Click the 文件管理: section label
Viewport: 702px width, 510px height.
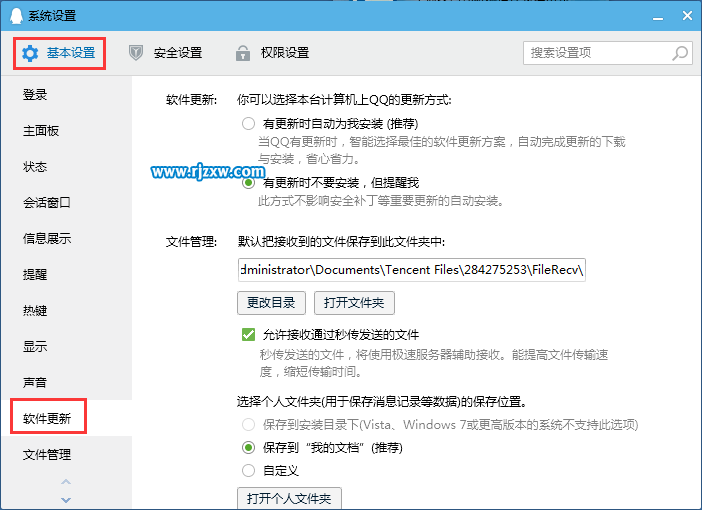(x=191, y=242)
